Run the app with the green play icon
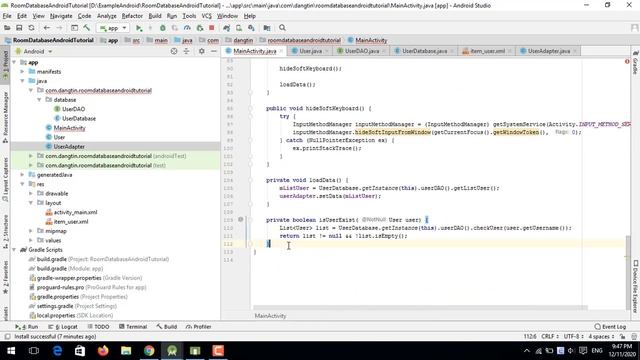This screenshot has width=640, height=360. click(x=139, y=28)
